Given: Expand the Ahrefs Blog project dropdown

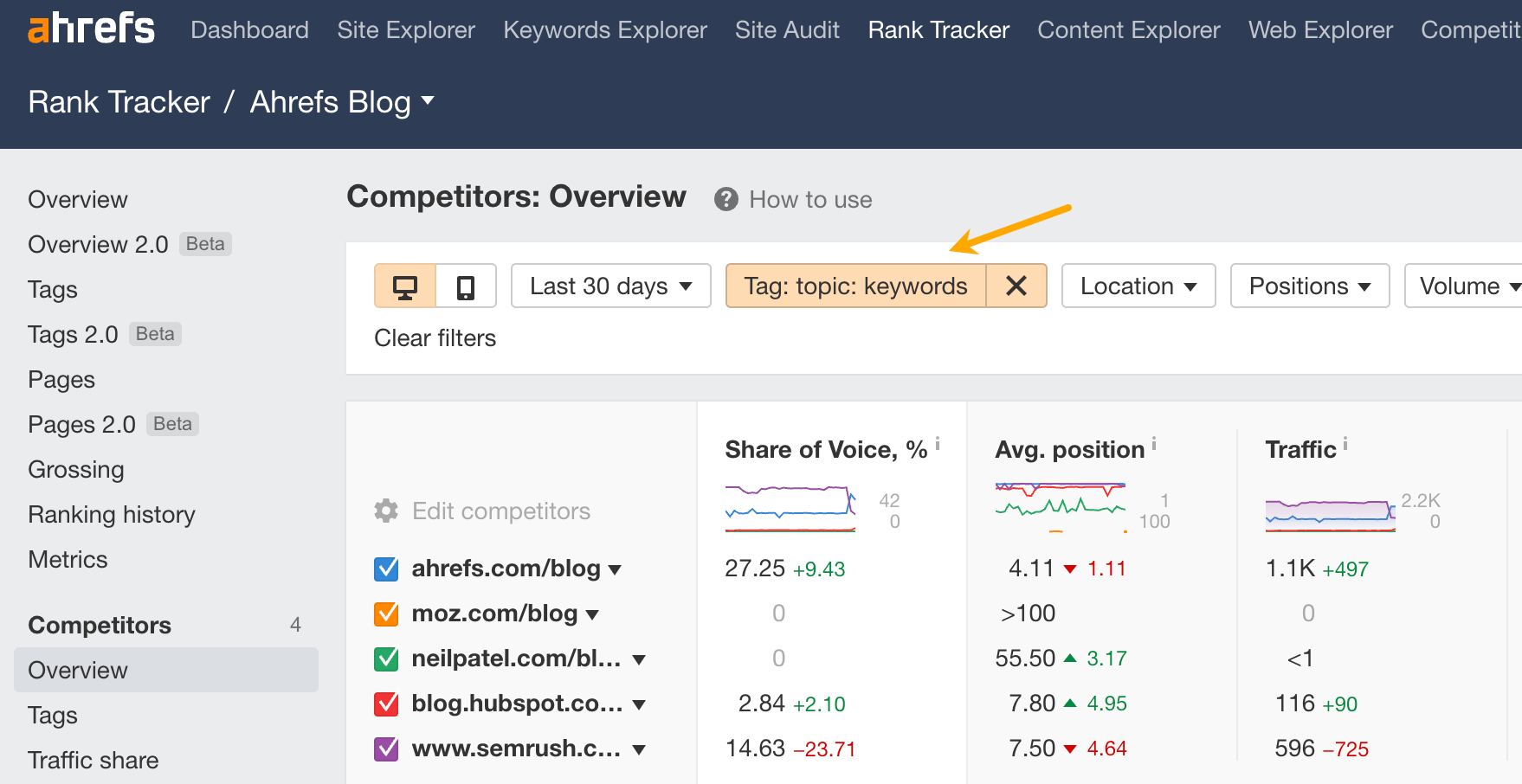Looking at the screenshot, I should (x=429, y=101).
